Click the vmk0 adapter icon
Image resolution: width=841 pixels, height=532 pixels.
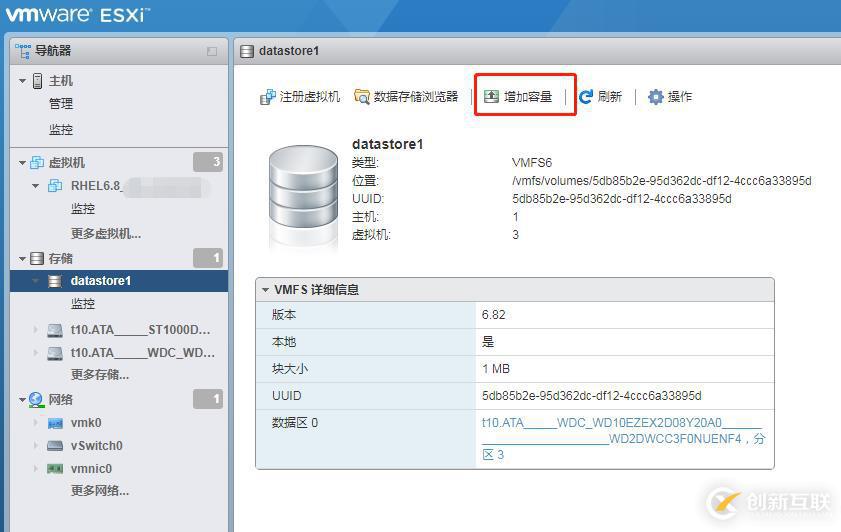point(55,424)
